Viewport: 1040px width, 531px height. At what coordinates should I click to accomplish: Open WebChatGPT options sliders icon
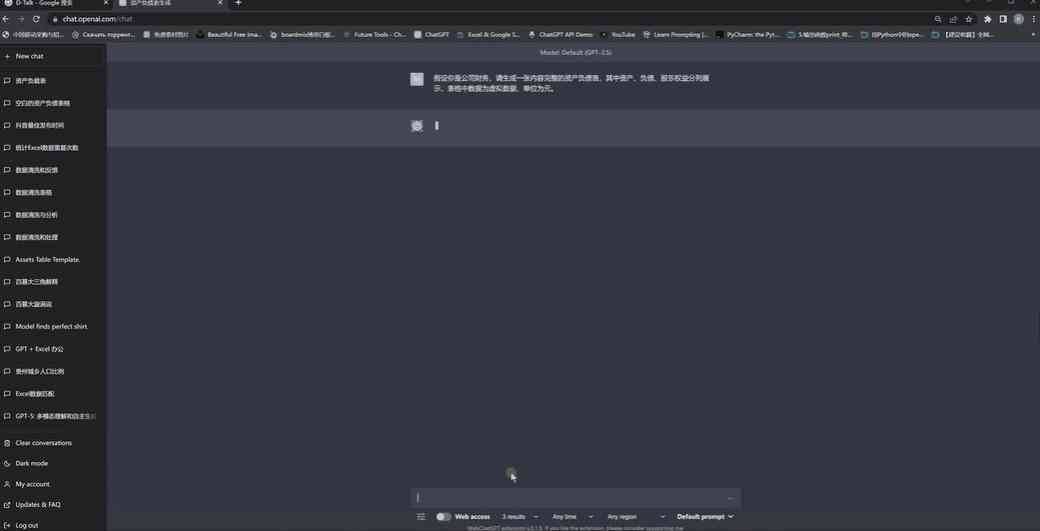(x=421, y=516)
